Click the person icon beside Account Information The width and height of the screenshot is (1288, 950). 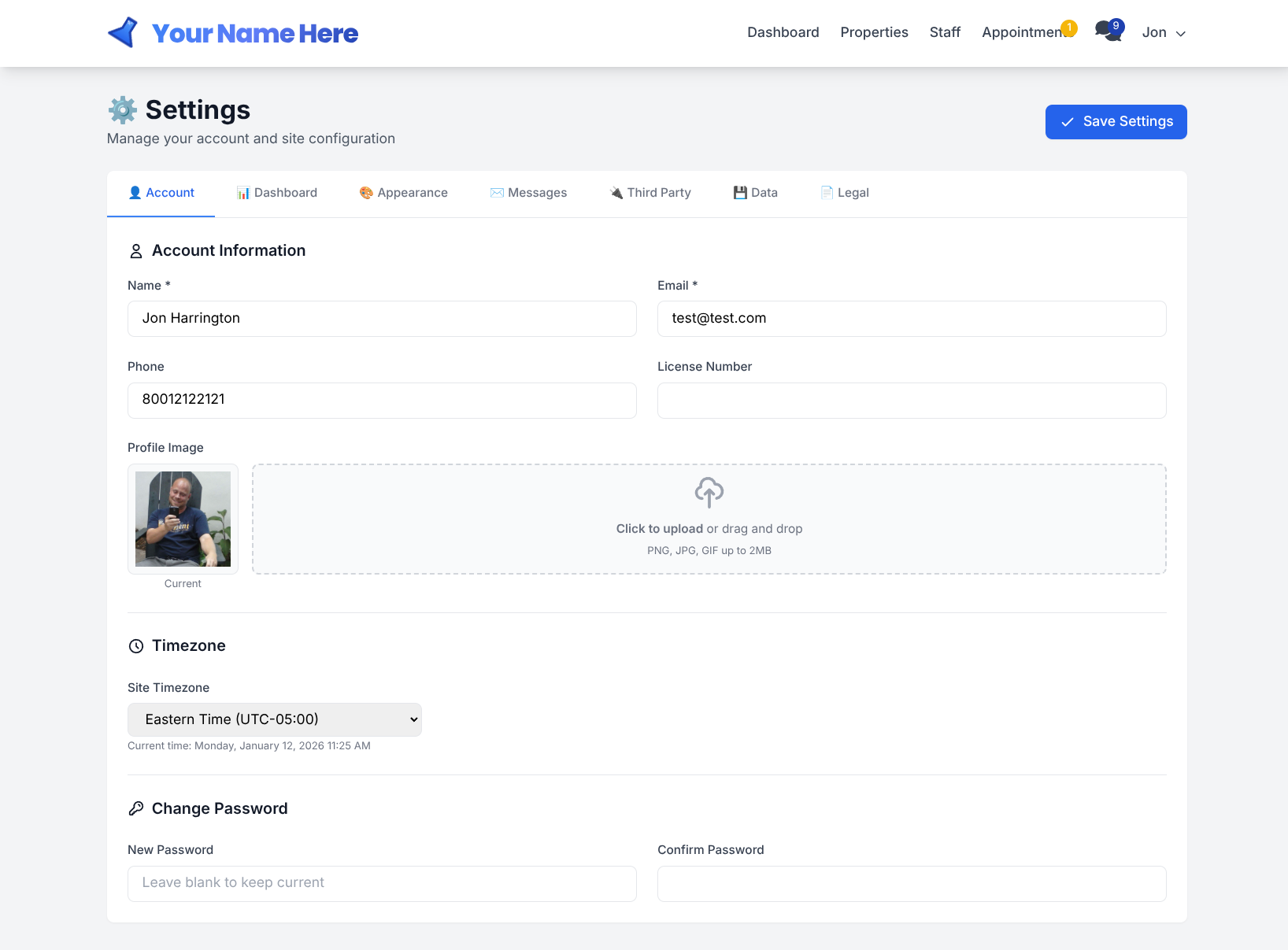135,250
